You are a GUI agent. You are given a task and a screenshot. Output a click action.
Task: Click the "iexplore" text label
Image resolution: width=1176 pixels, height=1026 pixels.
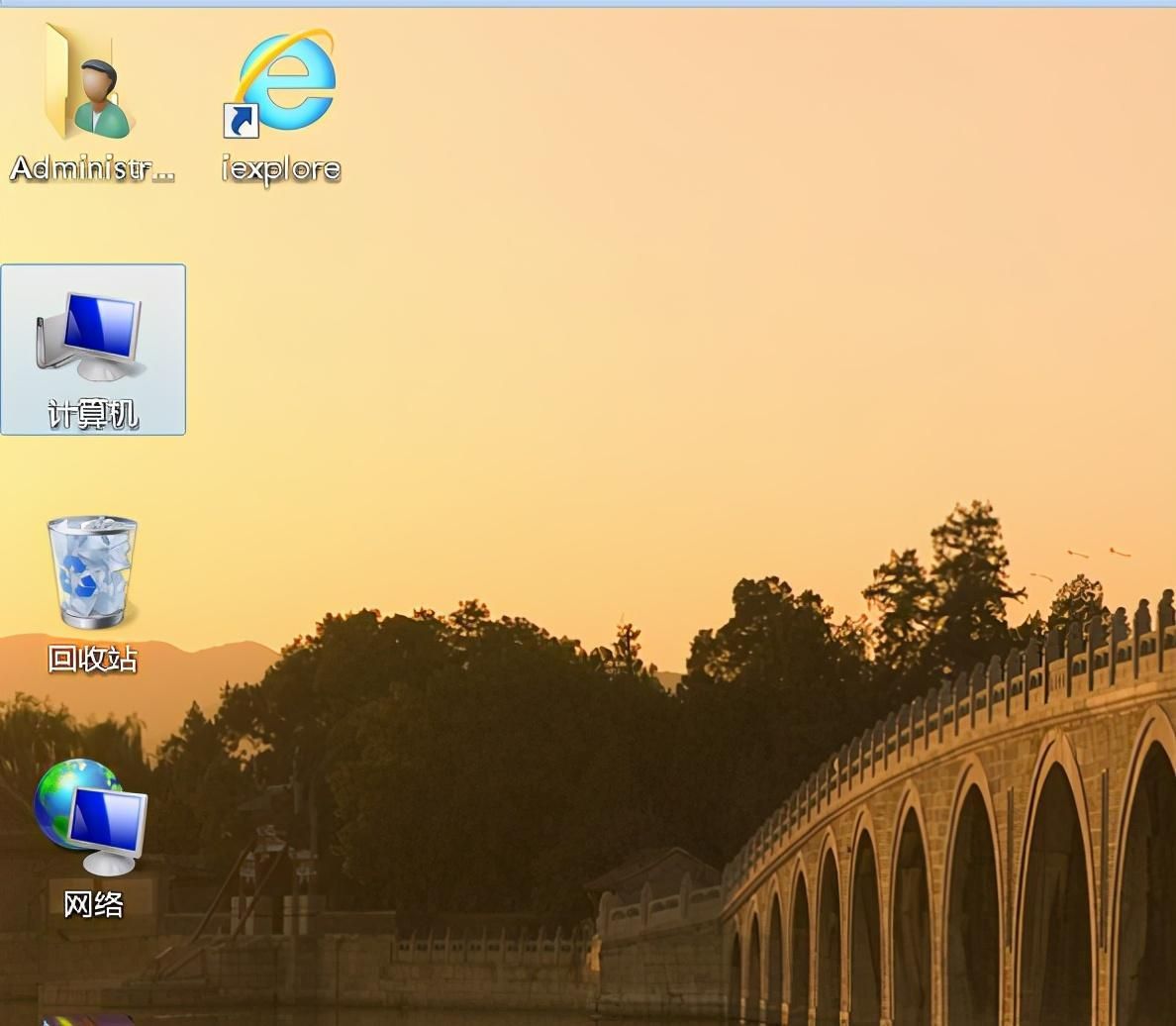(x=281, y=169)
